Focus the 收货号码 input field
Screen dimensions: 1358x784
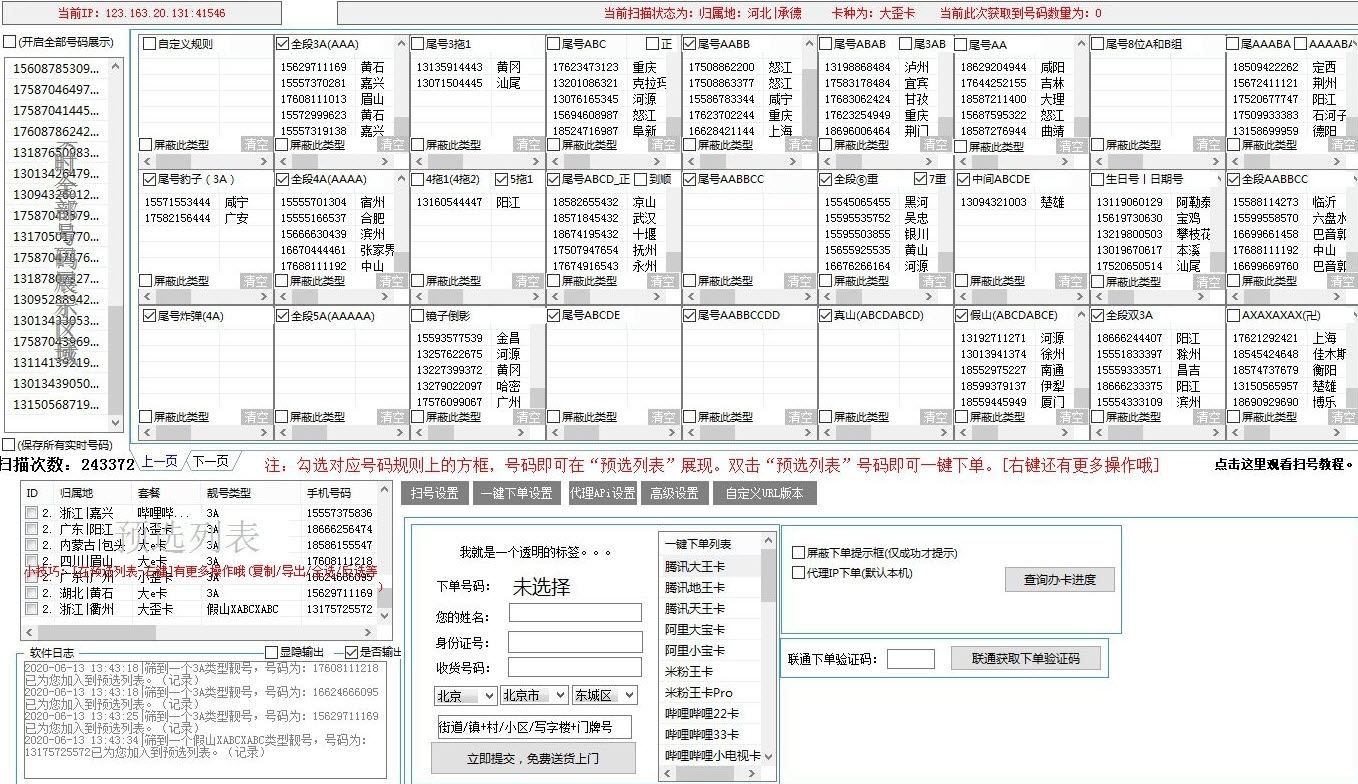pyautogui.click(x=575, y=667)
